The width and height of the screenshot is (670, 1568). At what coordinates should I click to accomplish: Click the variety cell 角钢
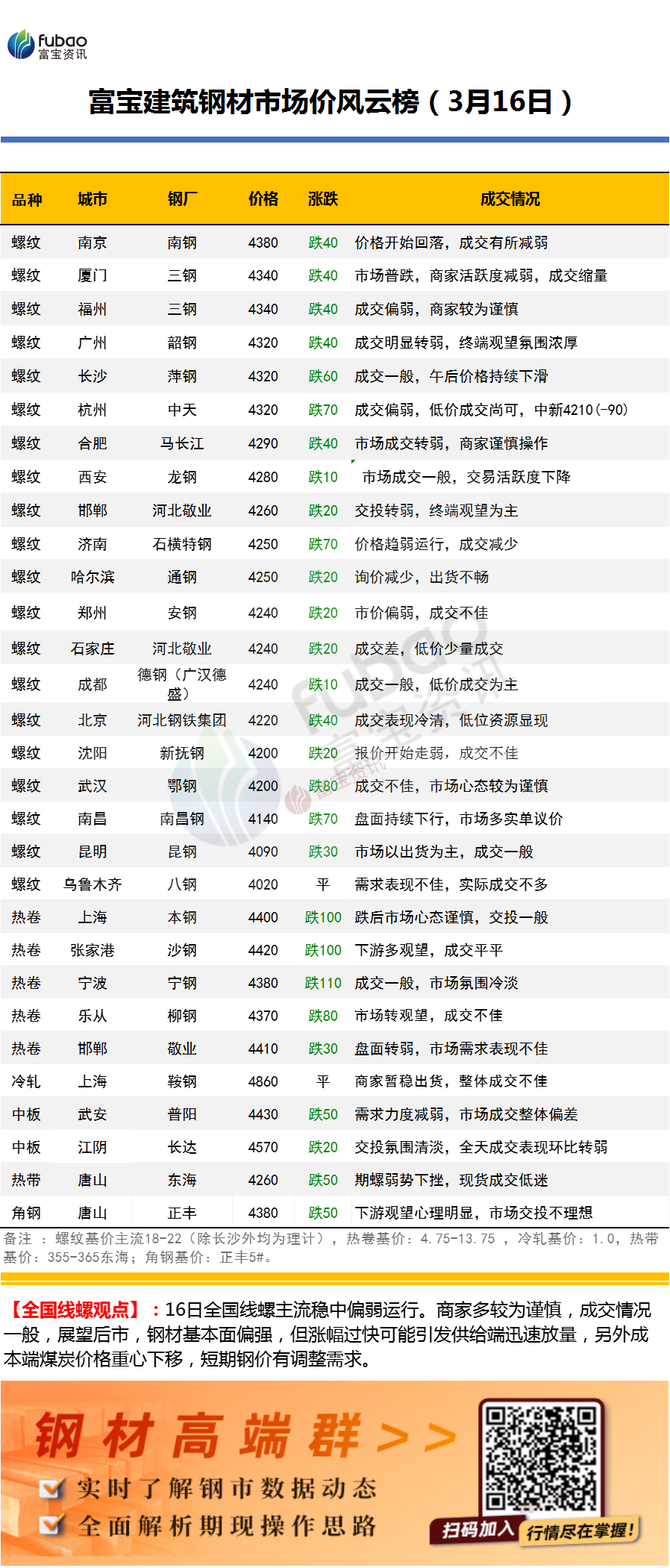(26, 1213)
